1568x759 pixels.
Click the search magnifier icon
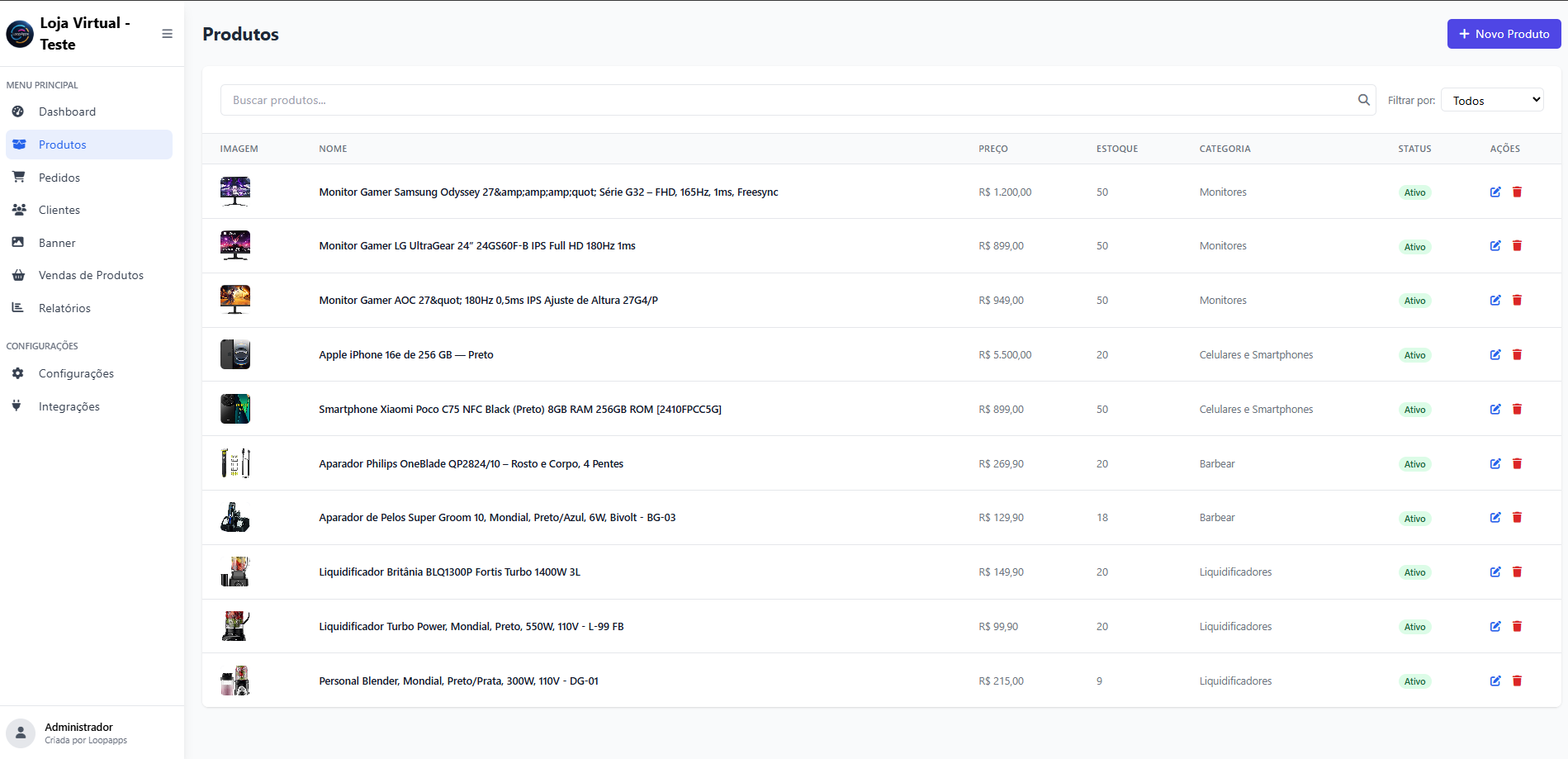click(1363, 100)
